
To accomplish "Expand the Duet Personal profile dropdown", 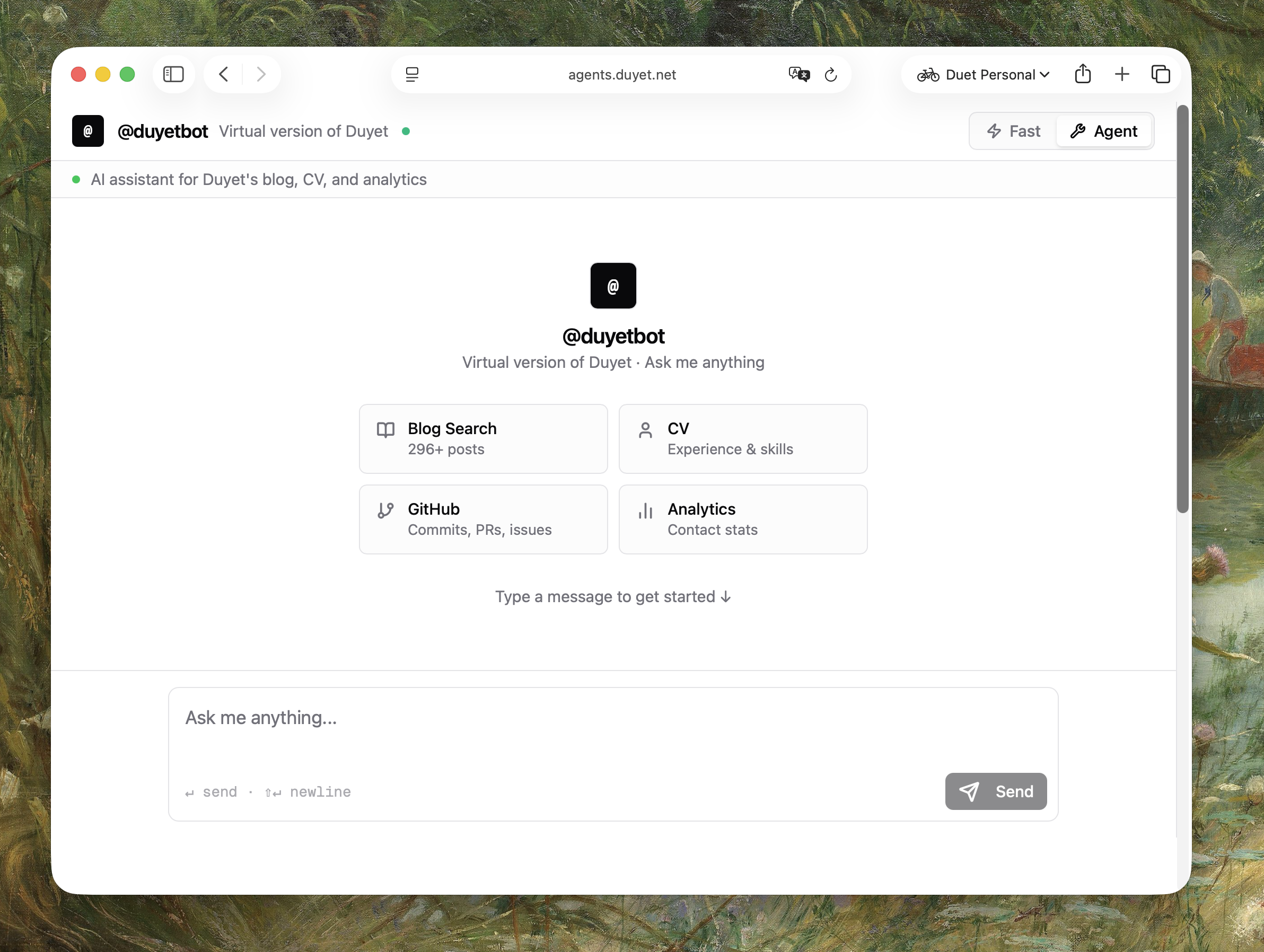I will point(984,74).
